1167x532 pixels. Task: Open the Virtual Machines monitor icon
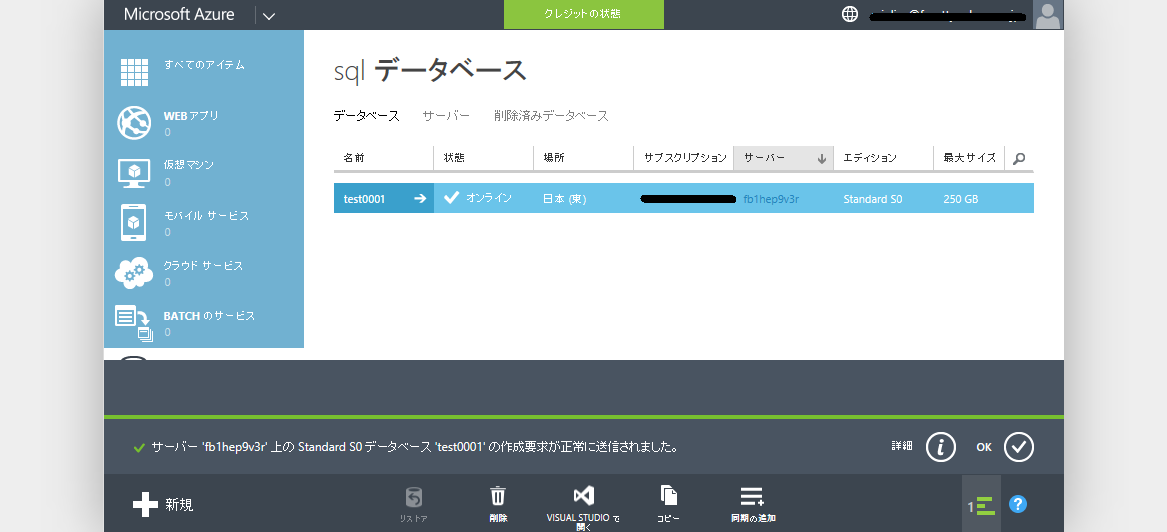(135, 173)
